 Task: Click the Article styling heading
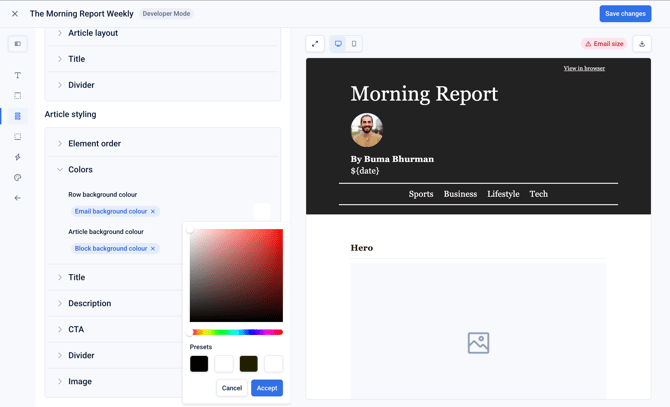point(71,114)
